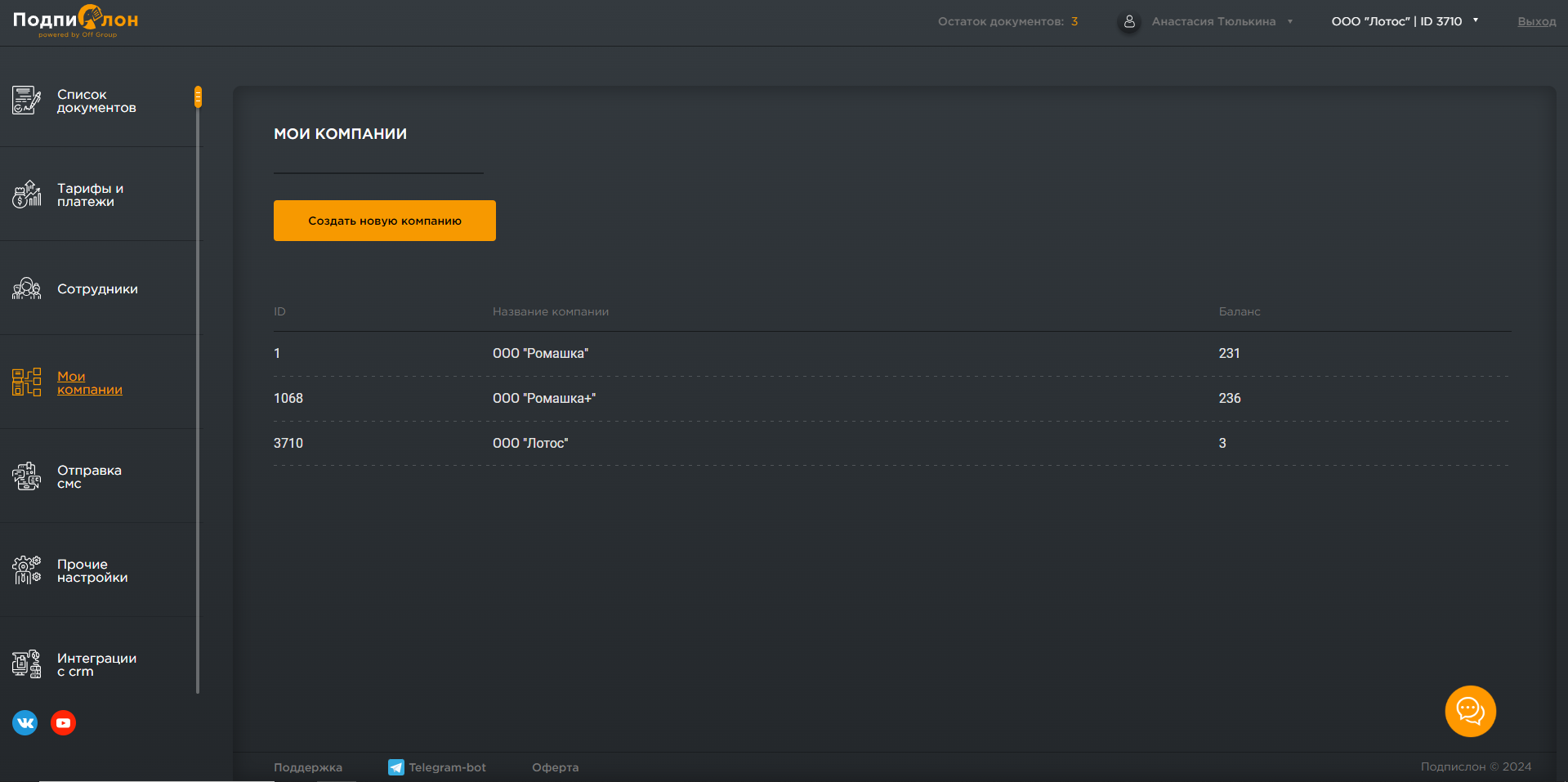1568x782 pixels.
Task: Open Отправка смс section
Action: pos(89,477)
